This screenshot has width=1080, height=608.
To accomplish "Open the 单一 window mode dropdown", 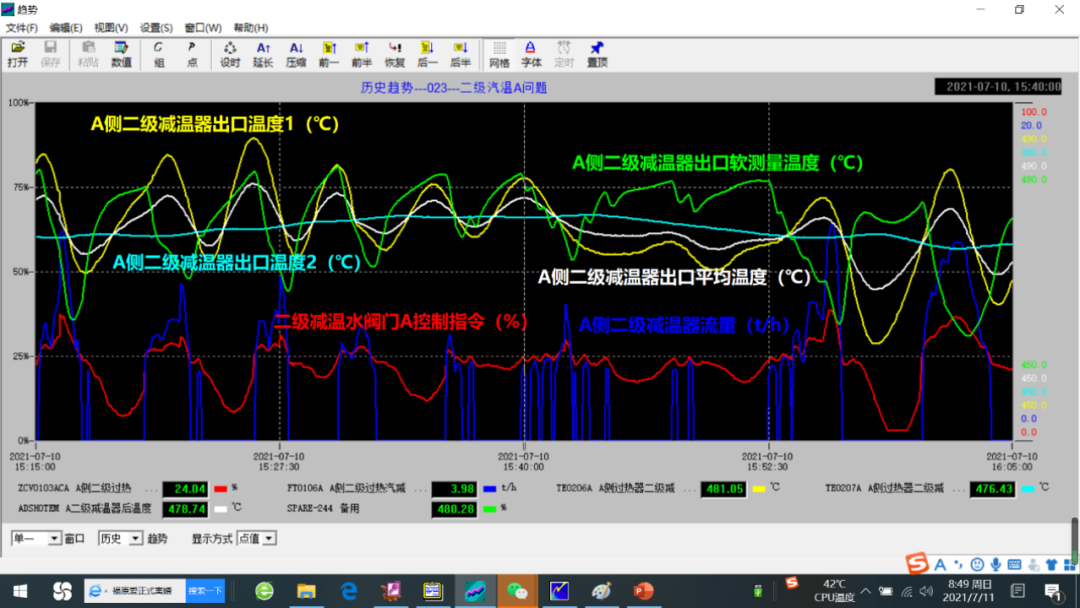I will pos(55,538).
